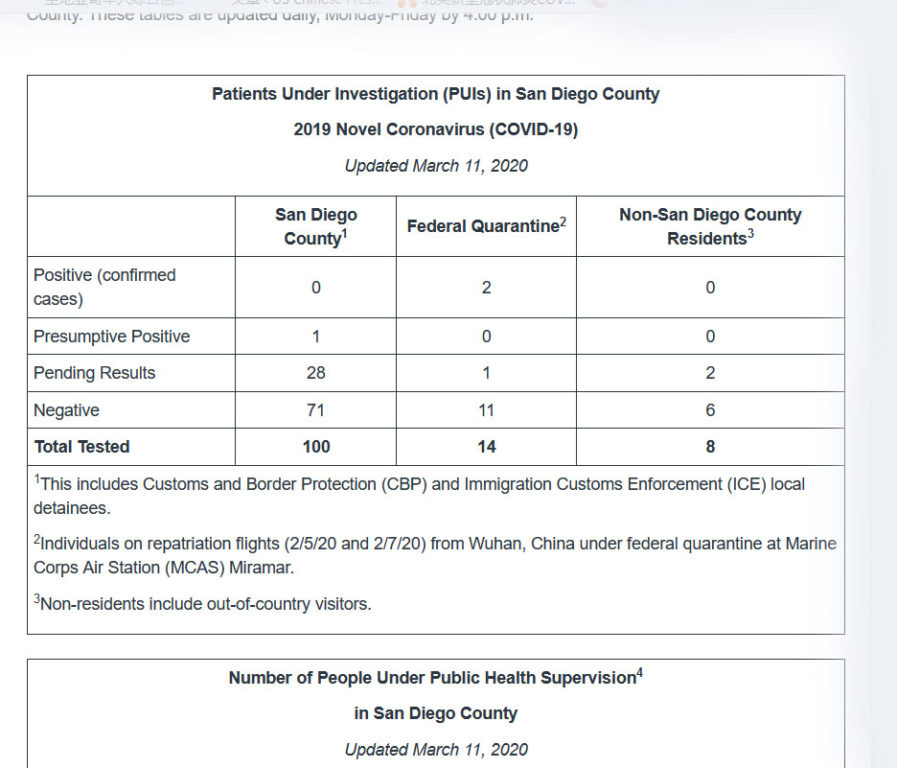
Task: Click footnote 3 about out-of-country visitors
Action: tap(203, 603)
